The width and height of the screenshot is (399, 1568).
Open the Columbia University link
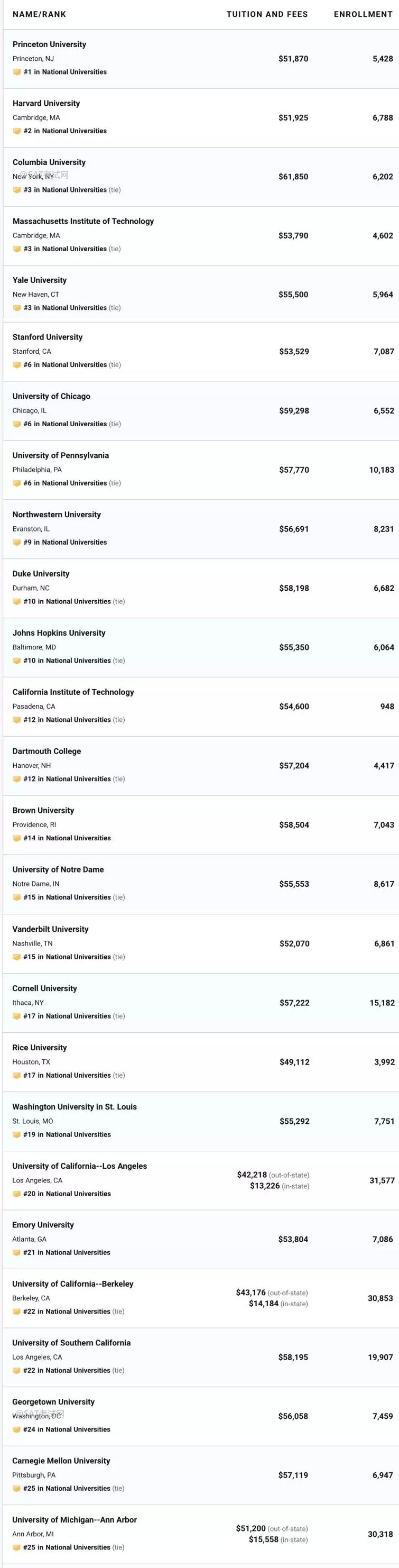(x=49, y=162)
